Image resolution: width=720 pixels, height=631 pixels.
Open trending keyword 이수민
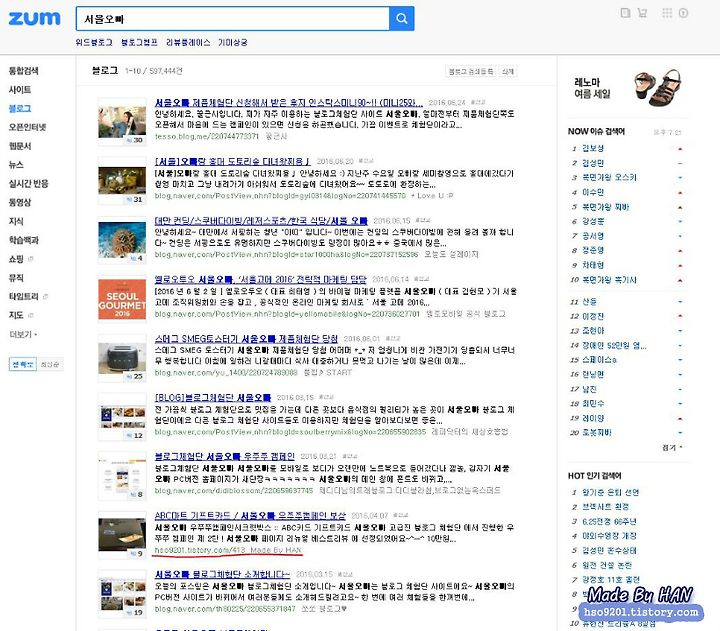tap(593, 192)
